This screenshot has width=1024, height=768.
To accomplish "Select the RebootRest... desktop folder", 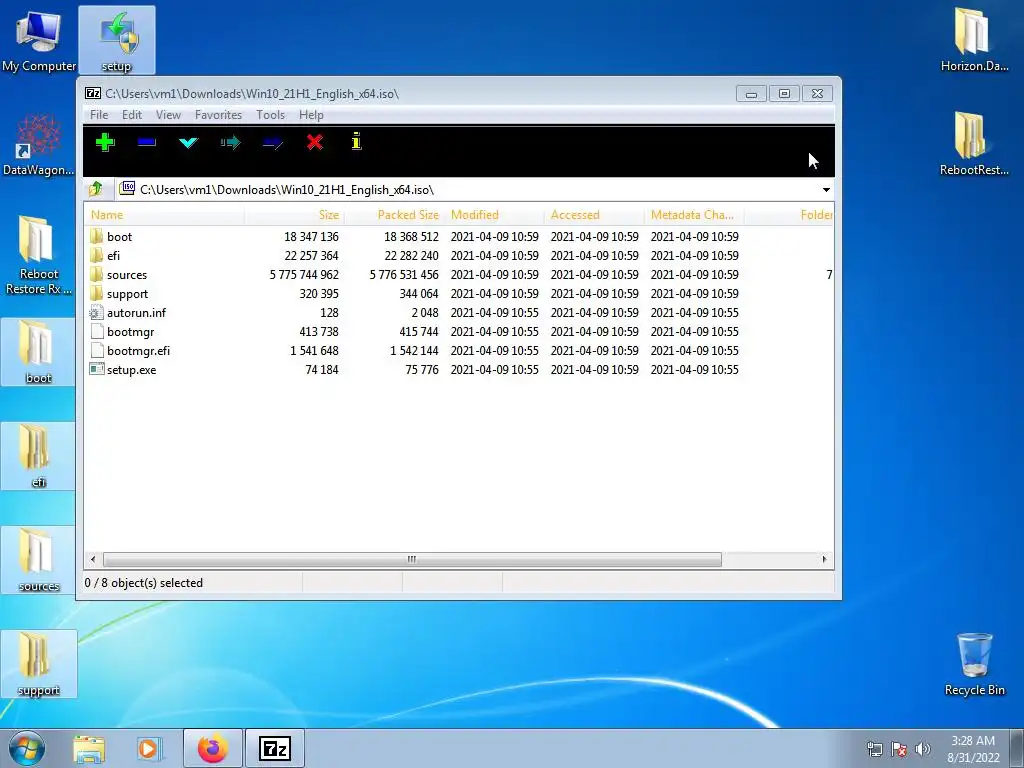I will click(974, 144).
